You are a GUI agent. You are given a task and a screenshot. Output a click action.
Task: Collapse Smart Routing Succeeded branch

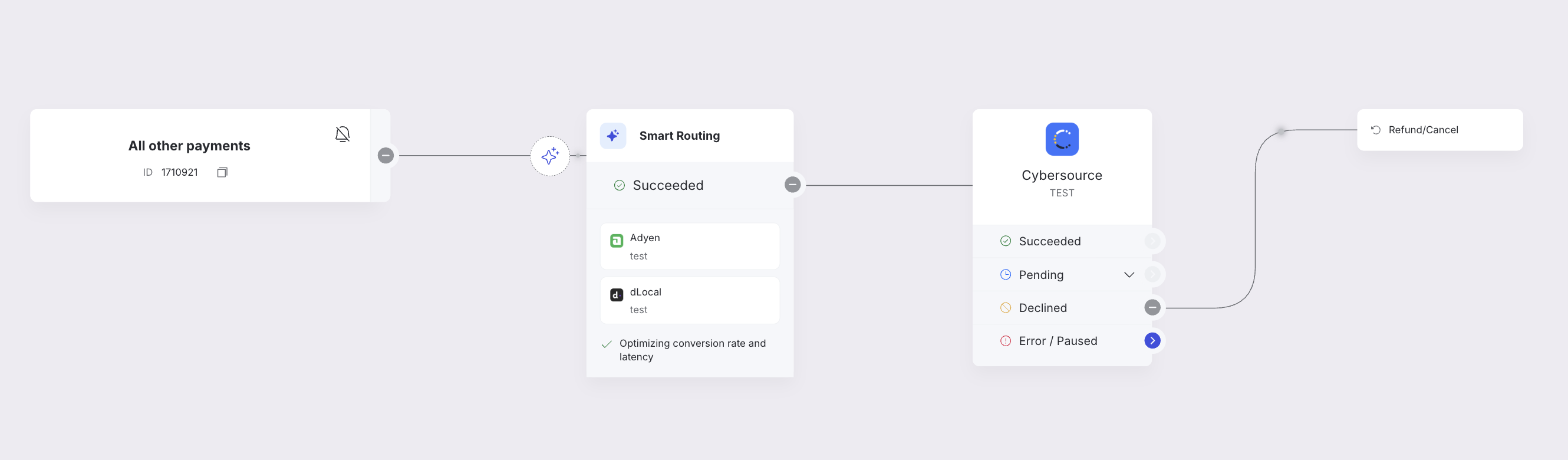792,185
